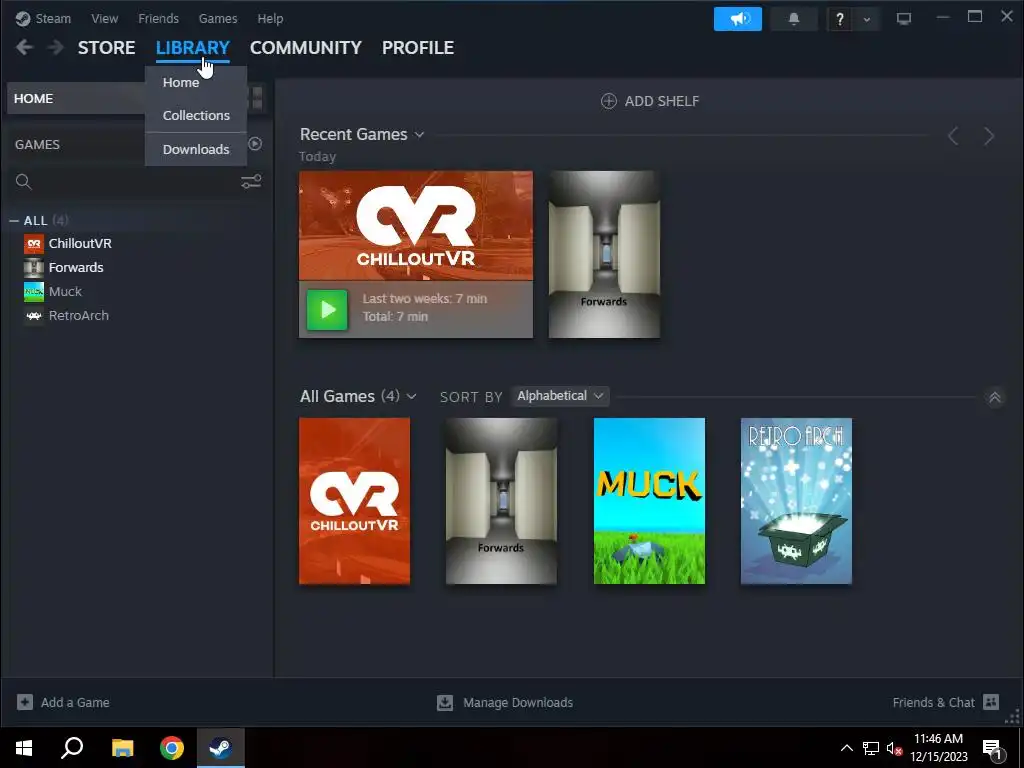Open the Friends menu

coord(158,18)
